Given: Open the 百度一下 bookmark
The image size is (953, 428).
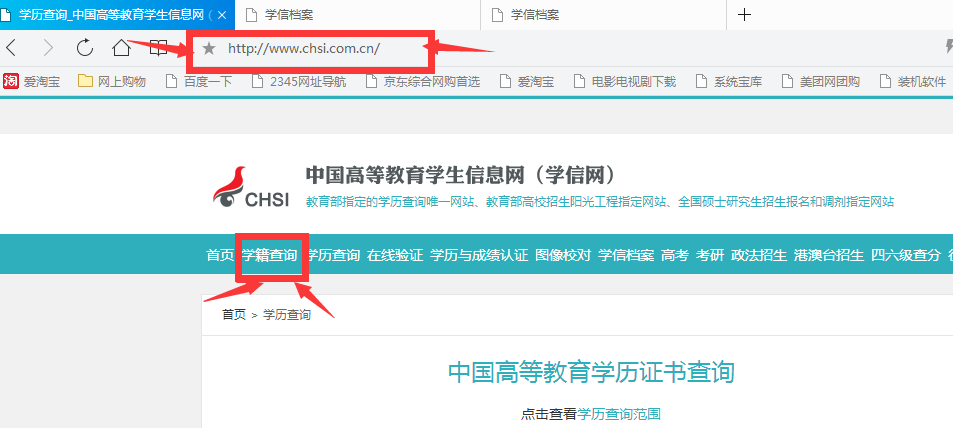Looking at the screenshot, I should tap(199, 81).
